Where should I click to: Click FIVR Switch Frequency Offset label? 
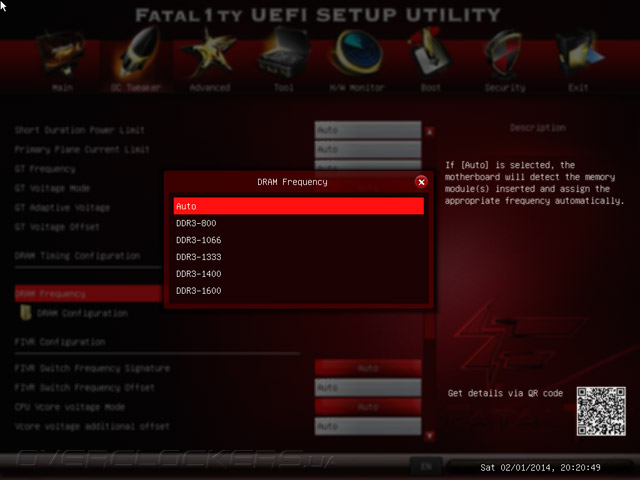(84, 387)
